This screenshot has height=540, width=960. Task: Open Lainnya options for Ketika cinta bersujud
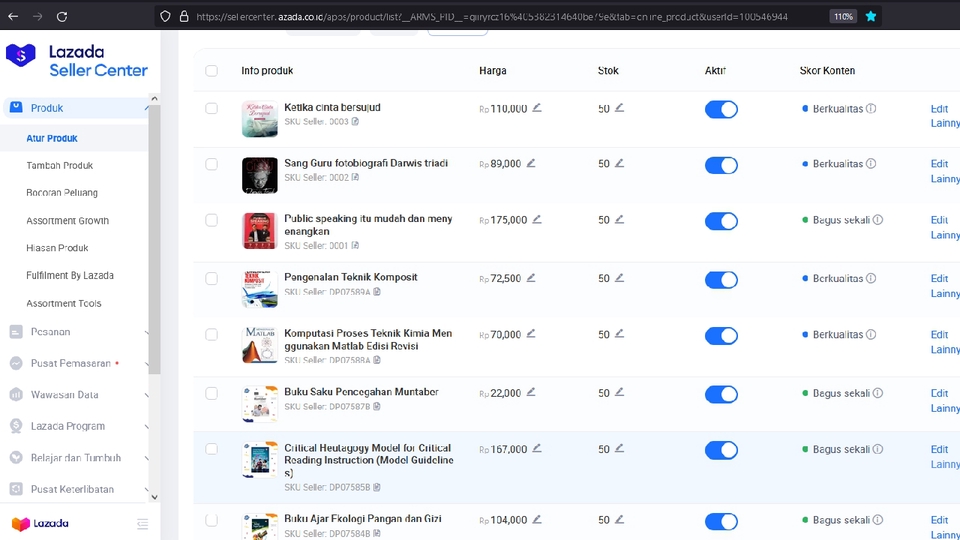(945, 123)
